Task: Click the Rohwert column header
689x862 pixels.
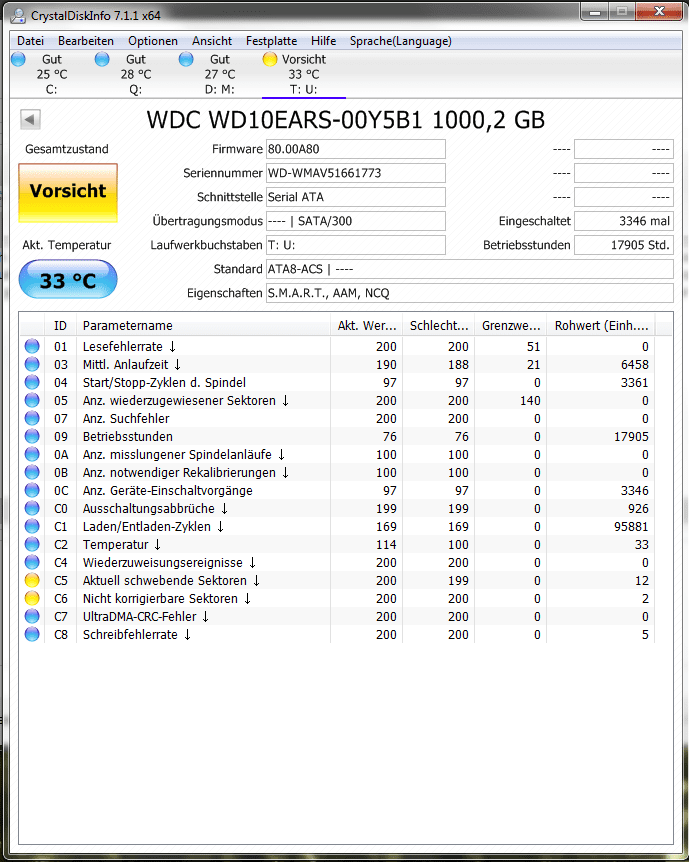Action: (601, 325)
